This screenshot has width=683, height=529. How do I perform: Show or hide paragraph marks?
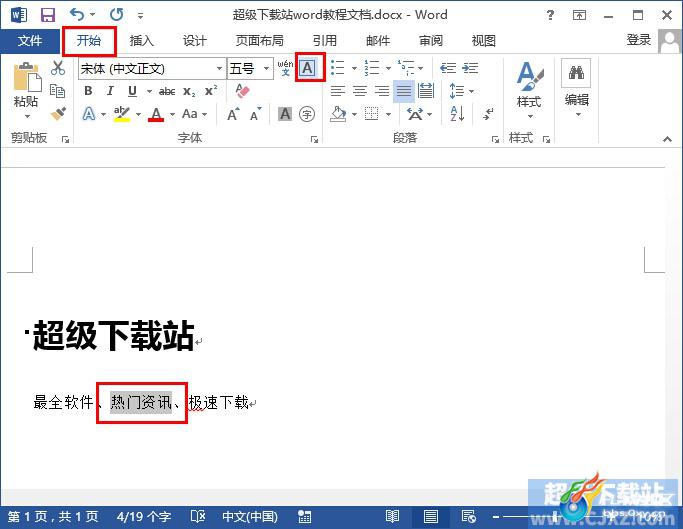488,114
